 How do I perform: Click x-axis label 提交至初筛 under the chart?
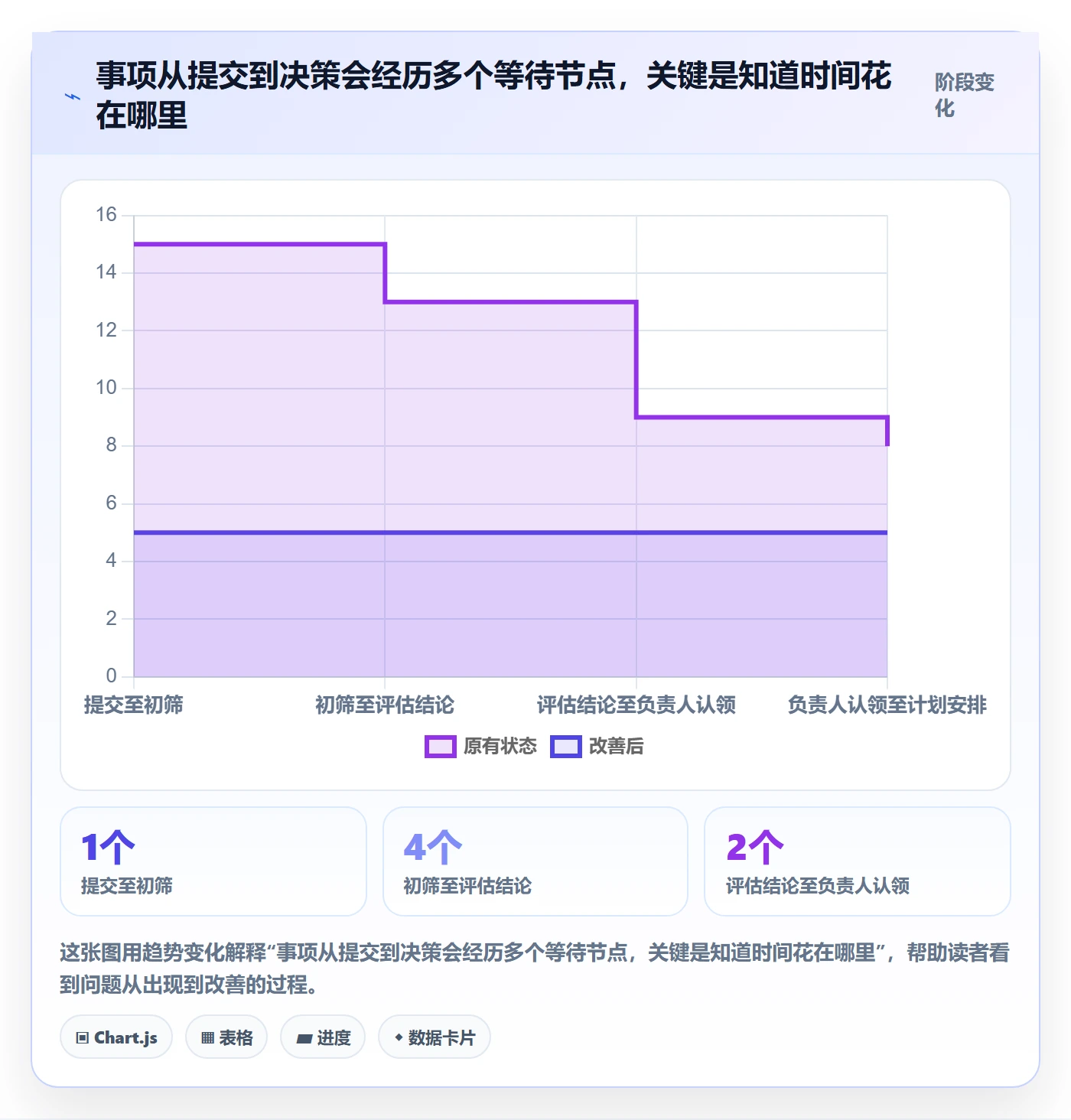[x=134, y=705]
